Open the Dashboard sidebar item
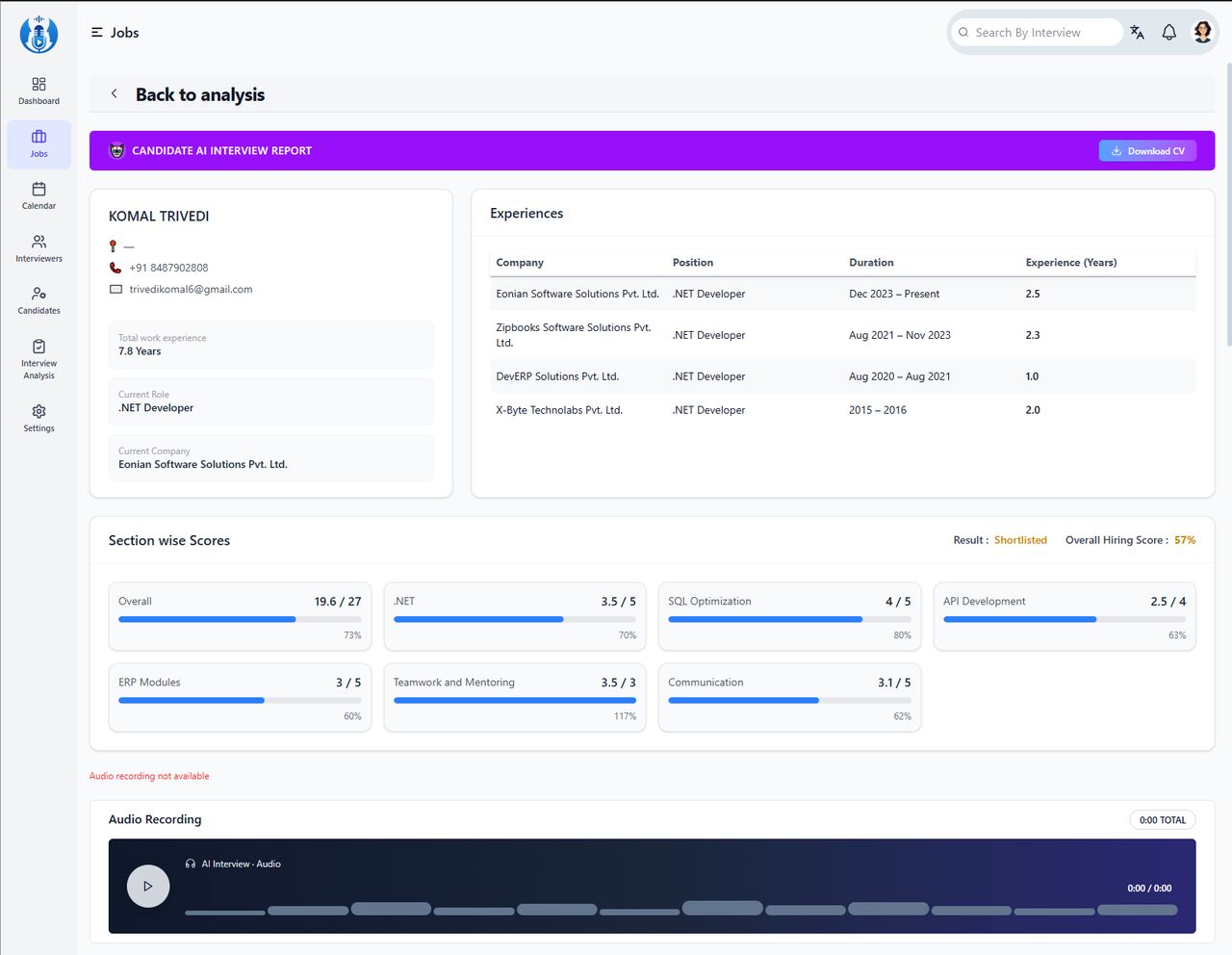The height and width of the screenshot is (955, 1232). click(38, 91)
